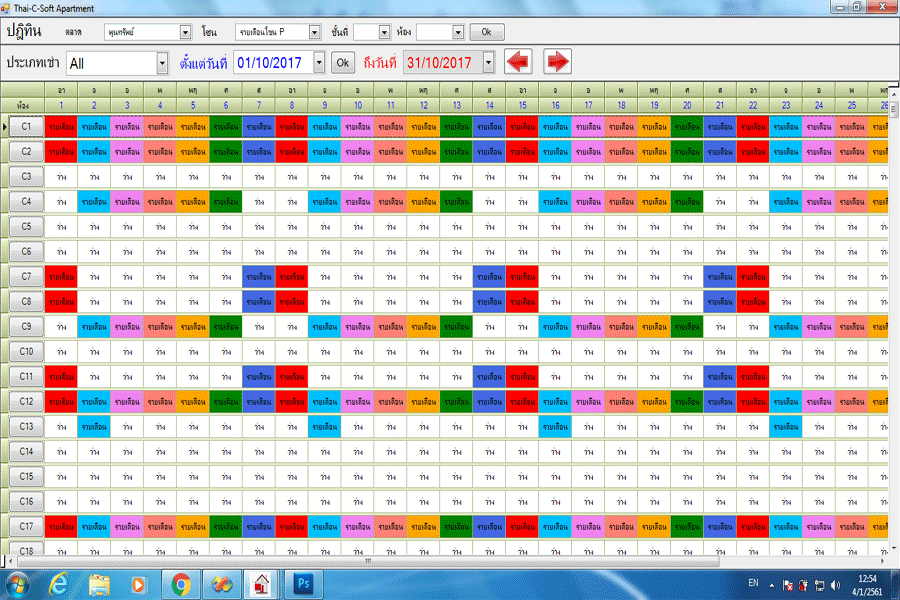Expand the ประเภทเช่า 'All' dropdown
Screen dimensions: 900x600
coord(162,63)
